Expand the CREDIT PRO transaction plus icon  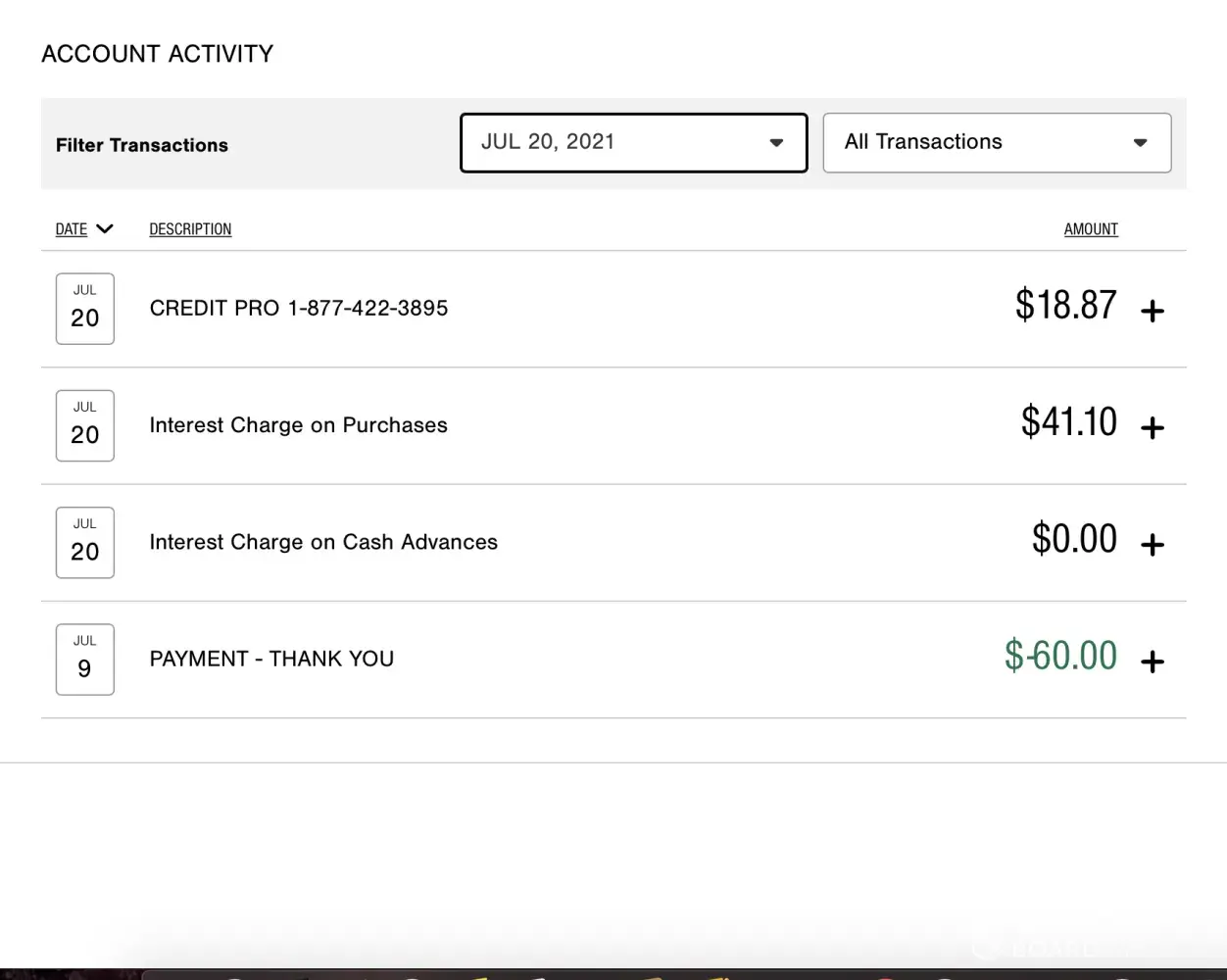(1153, 311)
